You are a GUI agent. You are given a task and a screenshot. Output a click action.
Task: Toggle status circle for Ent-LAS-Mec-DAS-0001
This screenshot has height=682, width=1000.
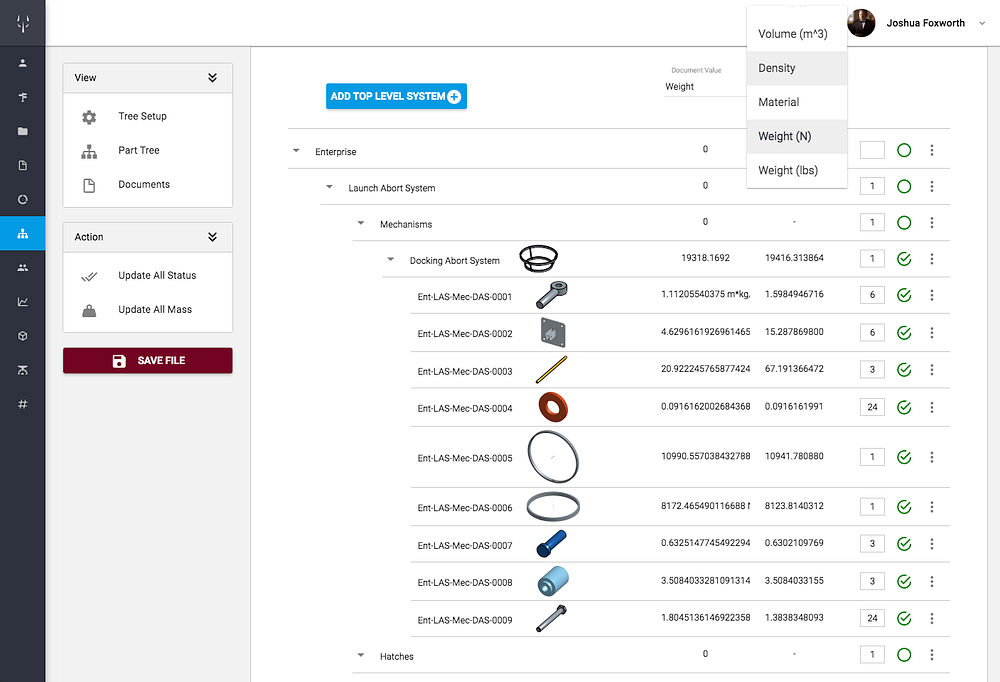tap(904, 295)
